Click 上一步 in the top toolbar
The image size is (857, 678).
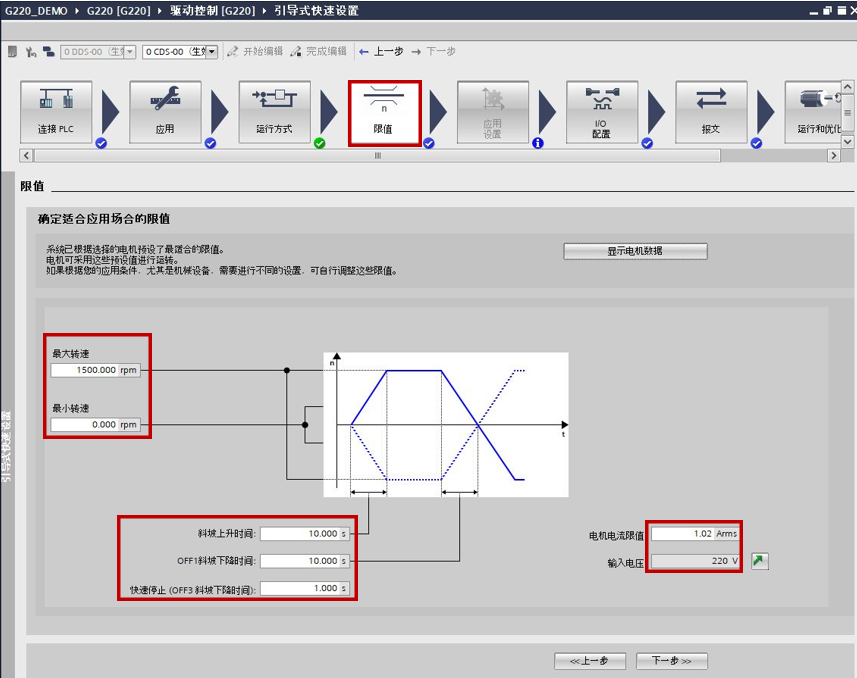381,51
